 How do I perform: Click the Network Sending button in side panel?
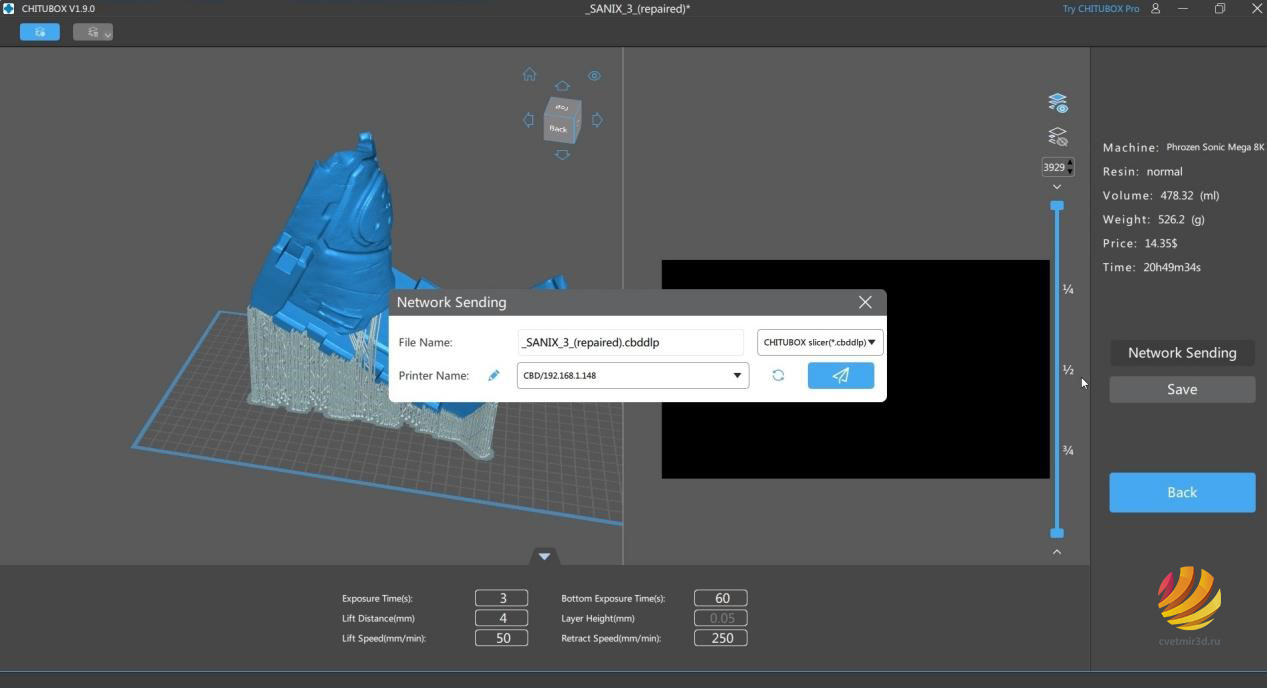[1182, 353]
